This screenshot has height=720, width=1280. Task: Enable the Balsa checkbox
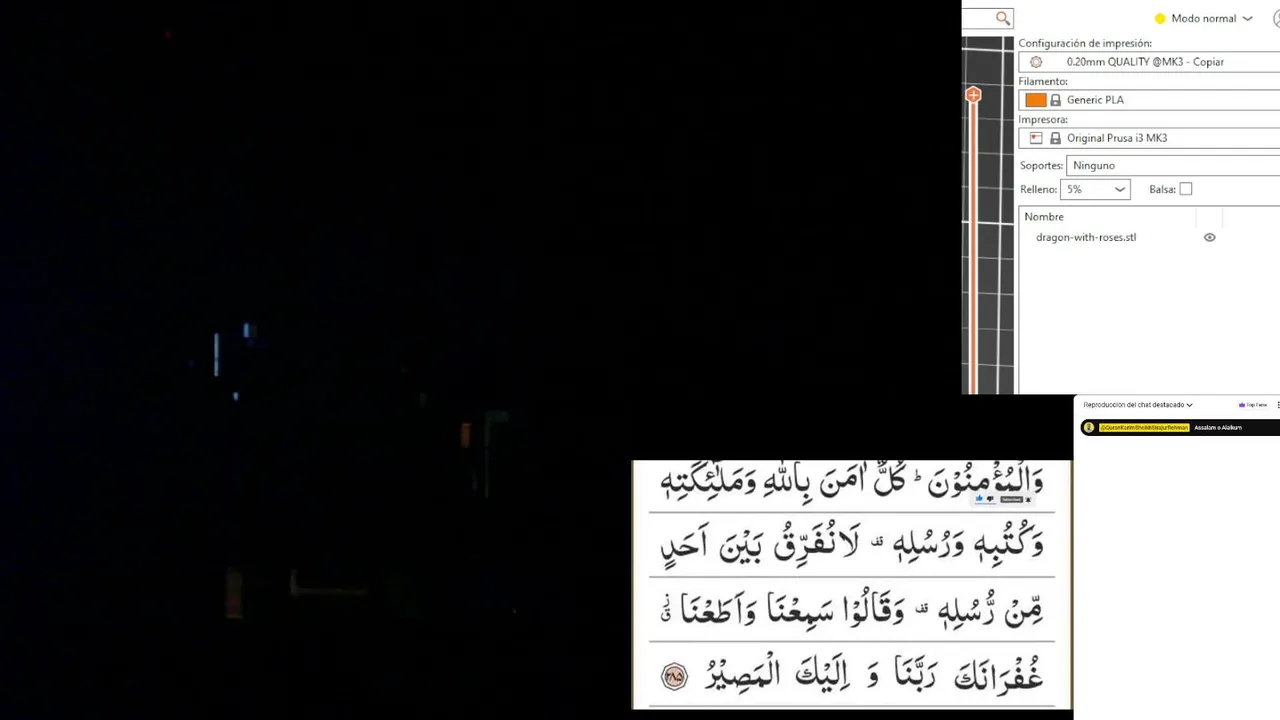[1186, 189]
